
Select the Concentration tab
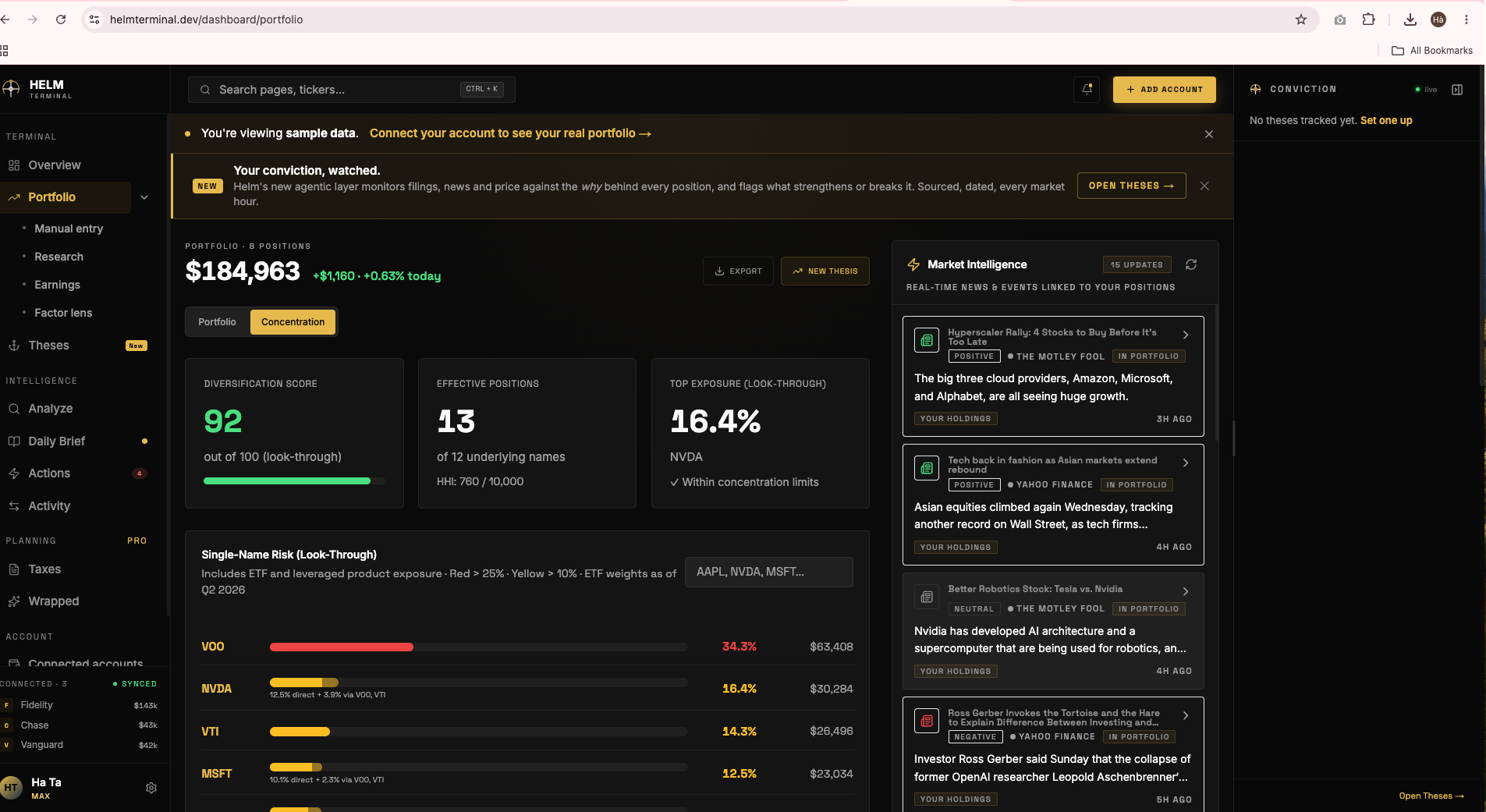point(293,322)
